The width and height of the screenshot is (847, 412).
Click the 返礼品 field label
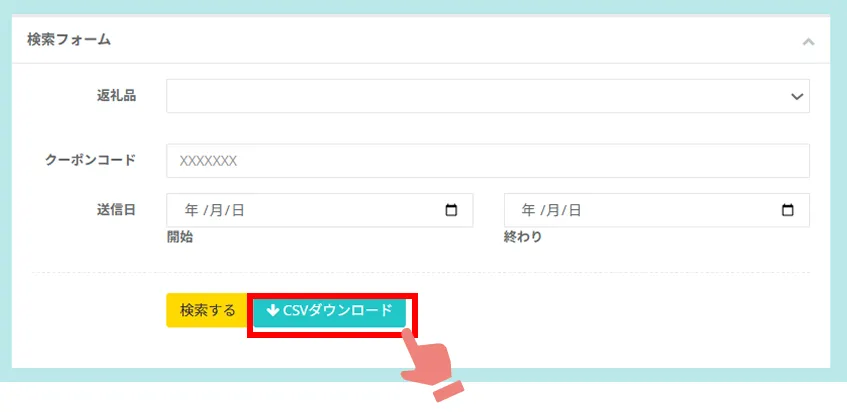pos(116,96)
